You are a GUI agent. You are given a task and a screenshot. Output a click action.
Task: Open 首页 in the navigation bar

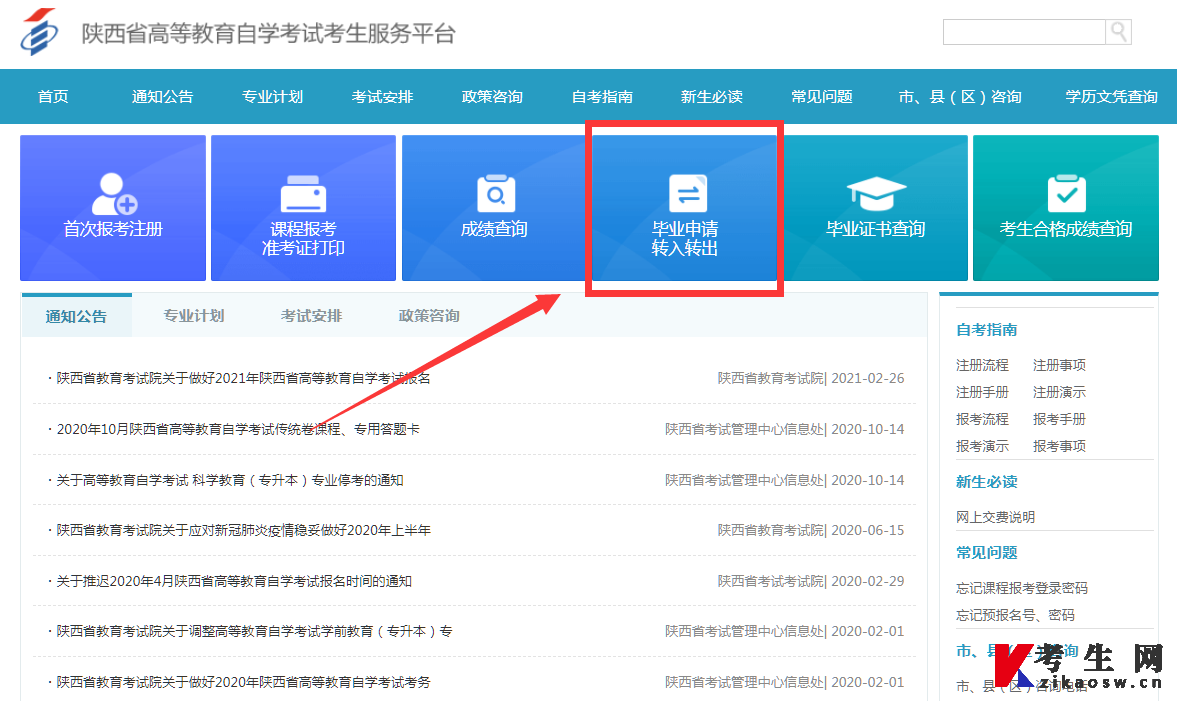(53, 97)
